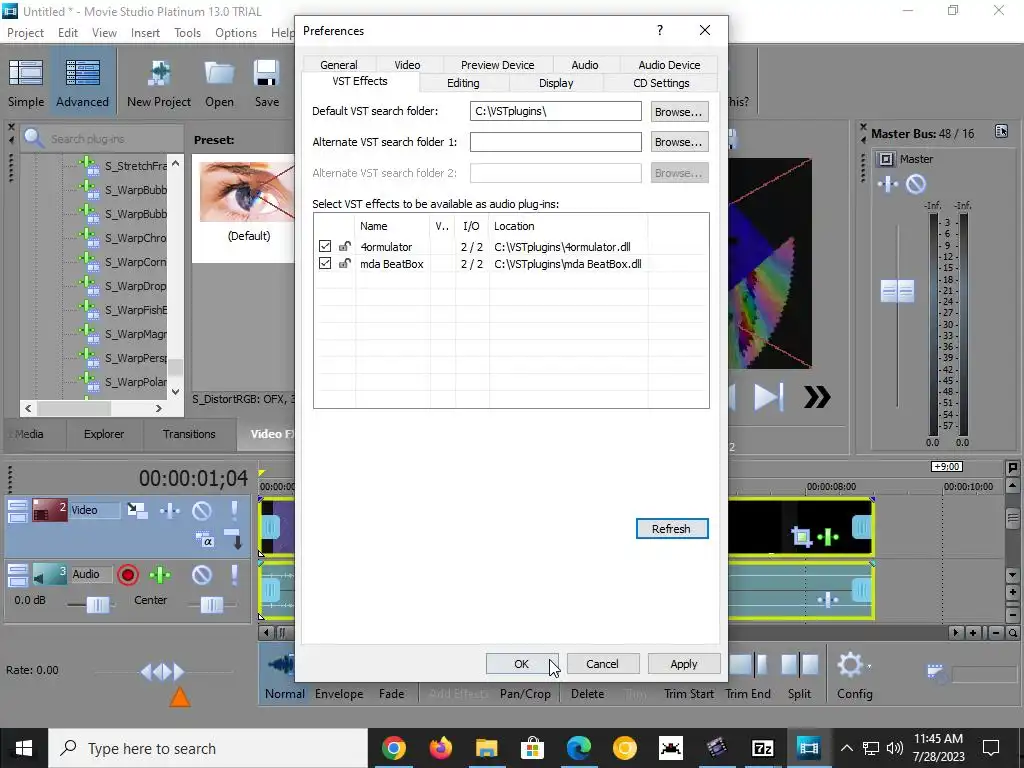Switch to the CD Settings tab

[661, 83]
